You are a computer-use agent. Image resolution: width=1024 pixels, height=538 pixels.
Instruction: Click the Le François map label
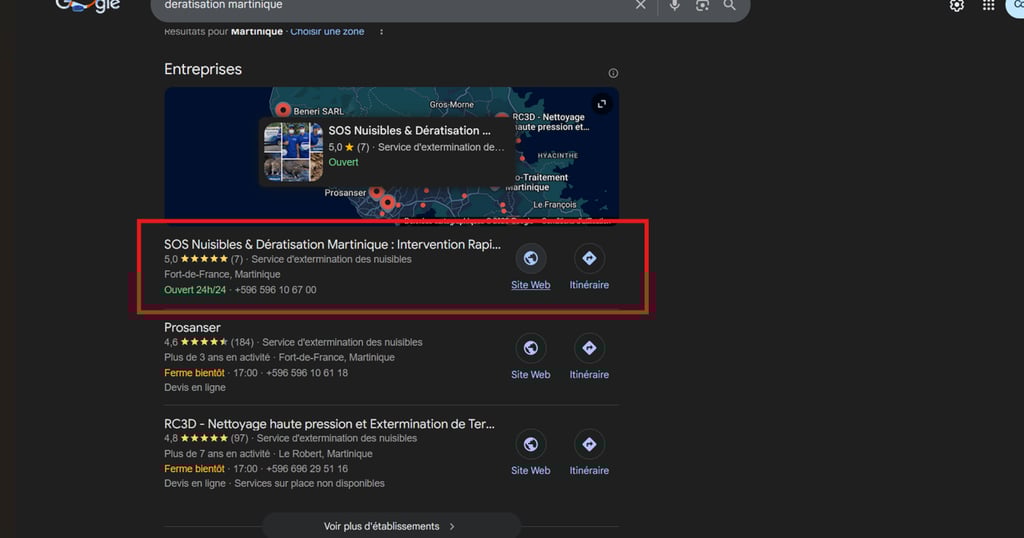tap(554, 204)
